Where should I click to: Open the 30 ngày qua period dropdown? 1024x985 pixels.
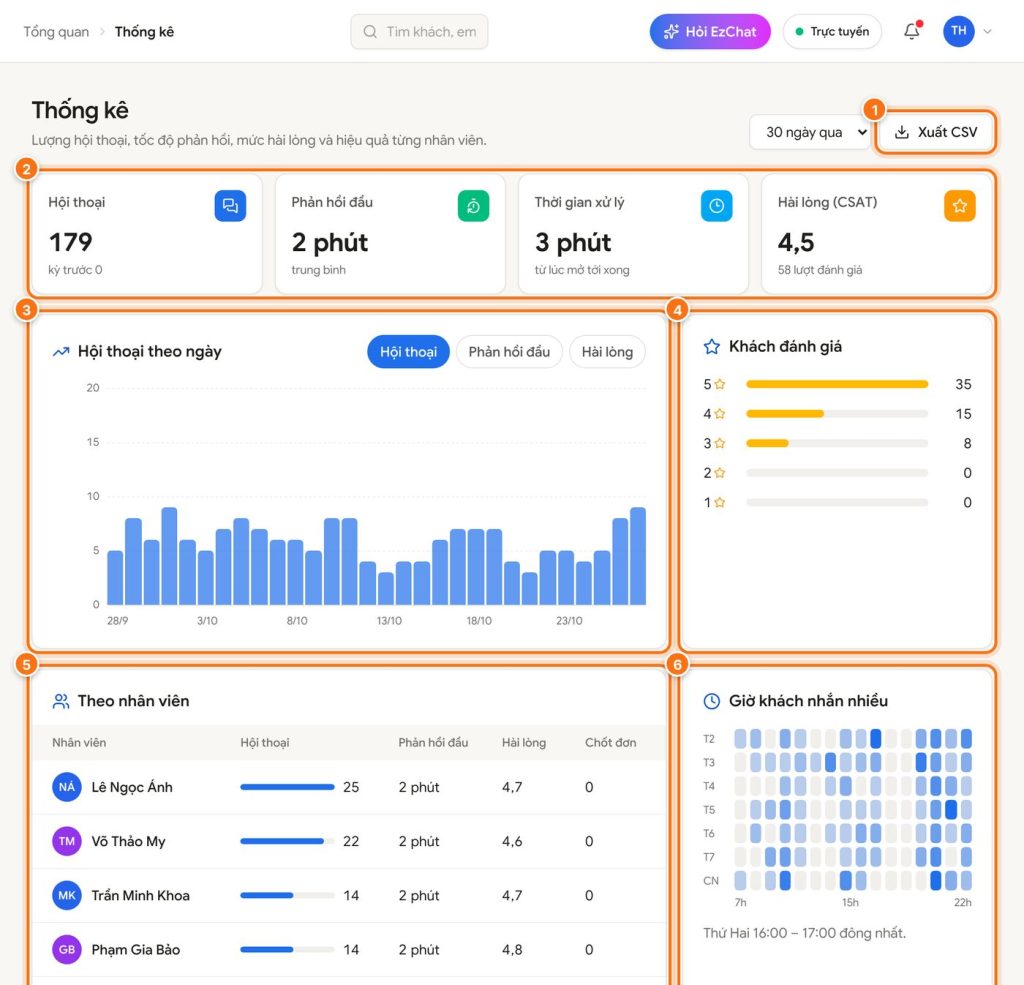click(x=810, y=132)
